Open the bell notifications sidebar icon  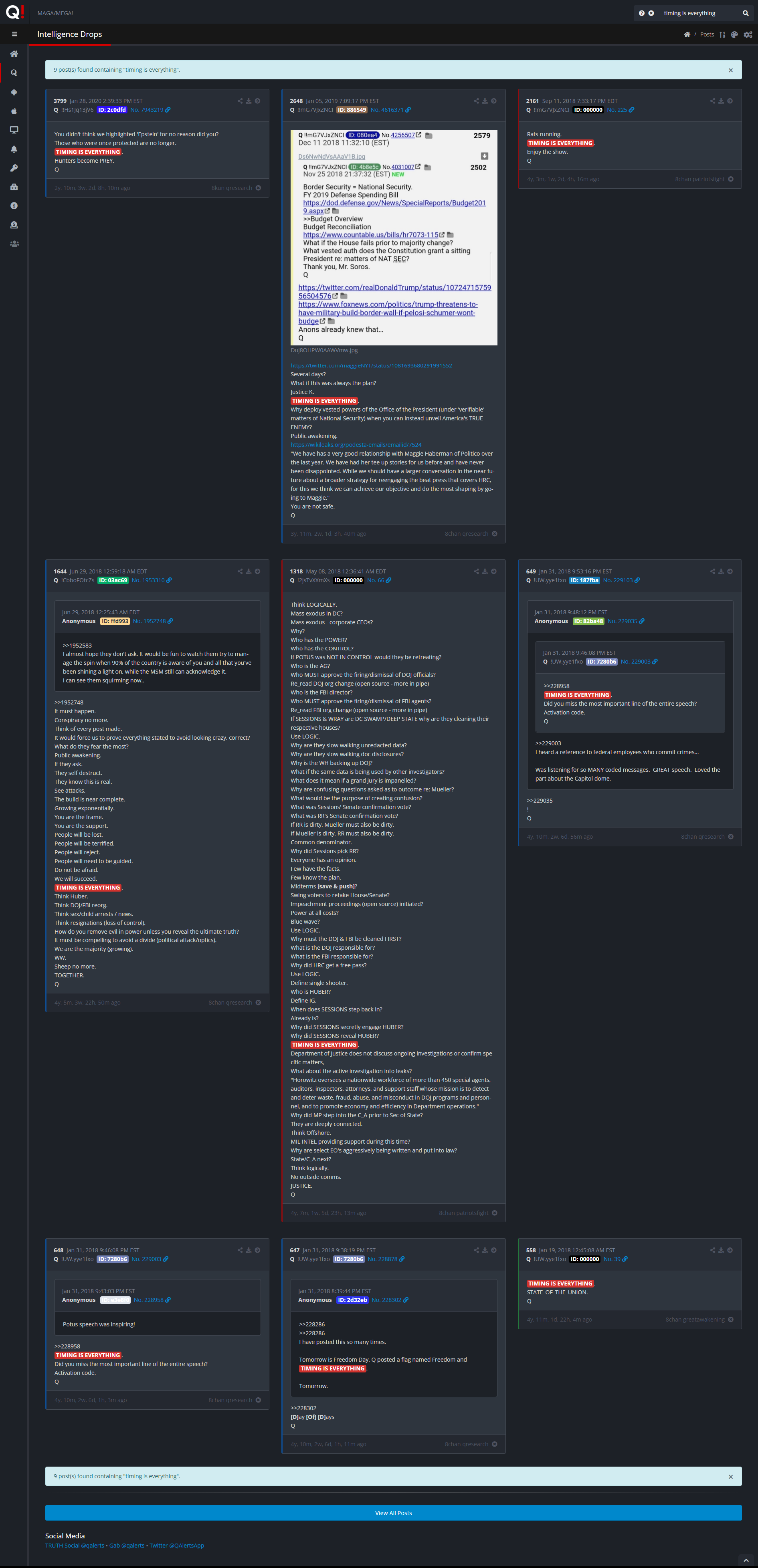(x=14, y=149)
